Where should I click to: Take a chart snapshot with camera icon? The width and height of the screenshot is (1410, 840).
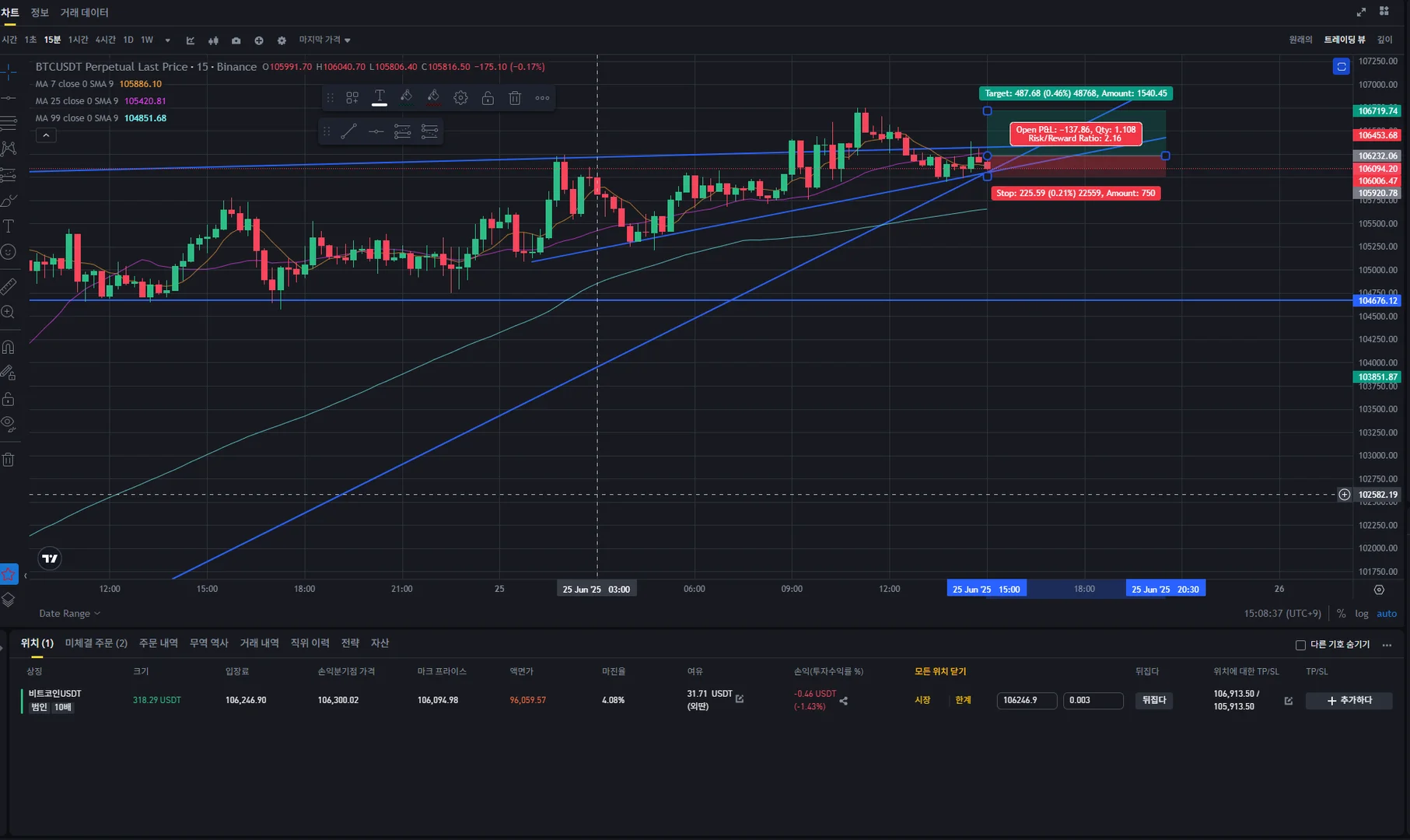pos(236,40)
